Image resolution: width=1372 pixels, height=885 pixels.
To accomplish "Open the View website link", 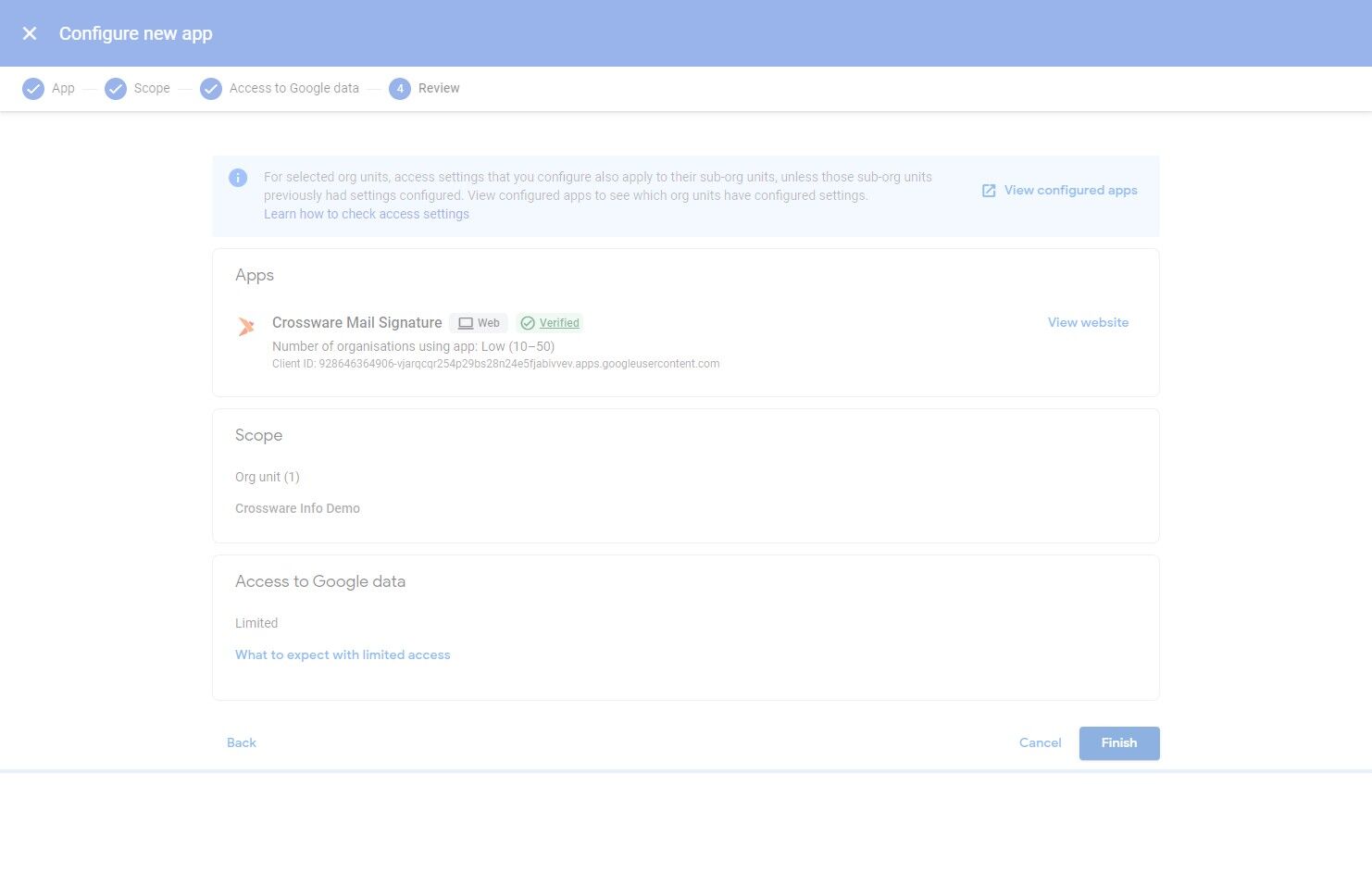I will pos(1088,323).
